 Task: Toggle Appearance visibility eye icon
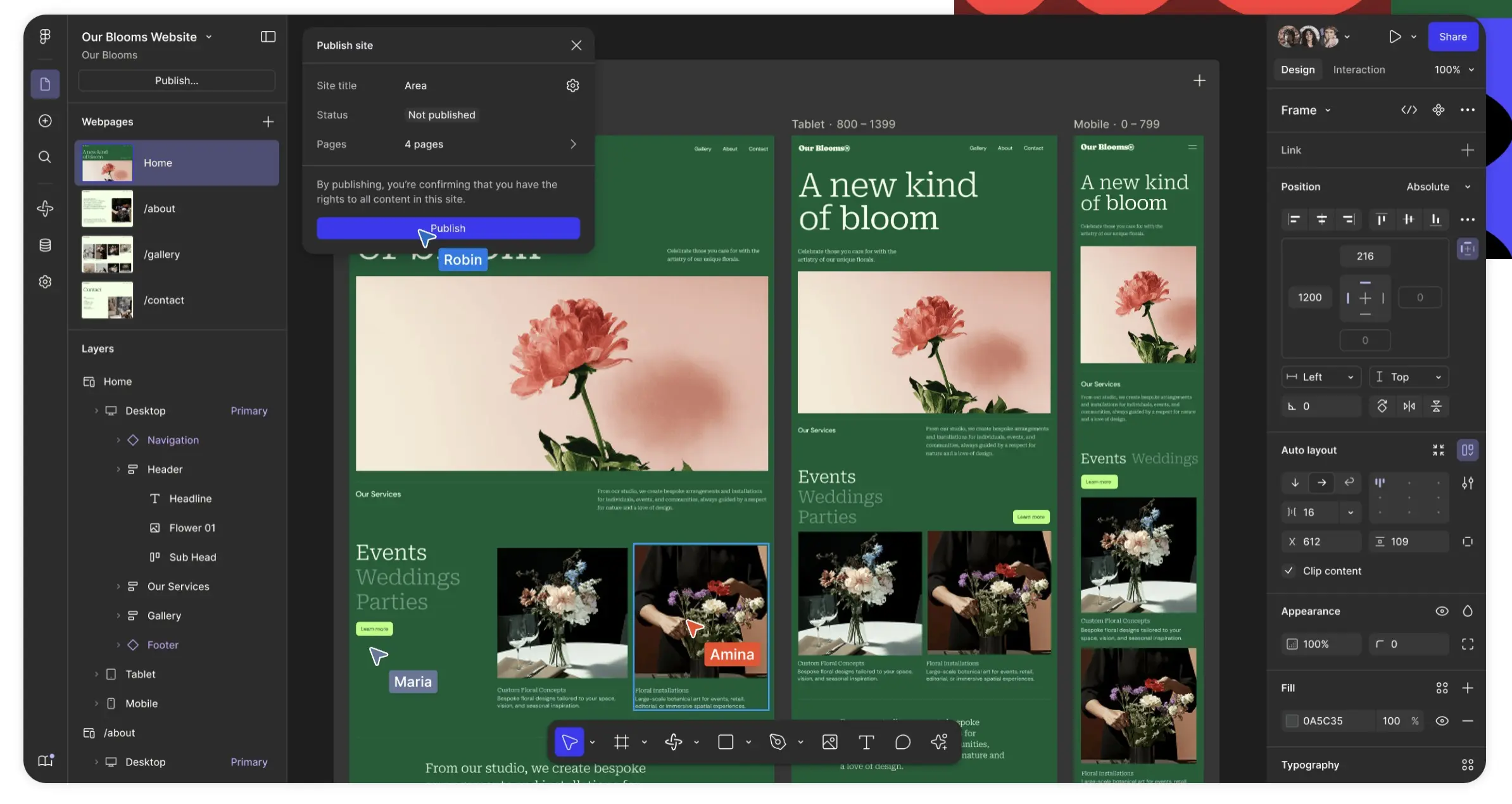click(1442, 612)
